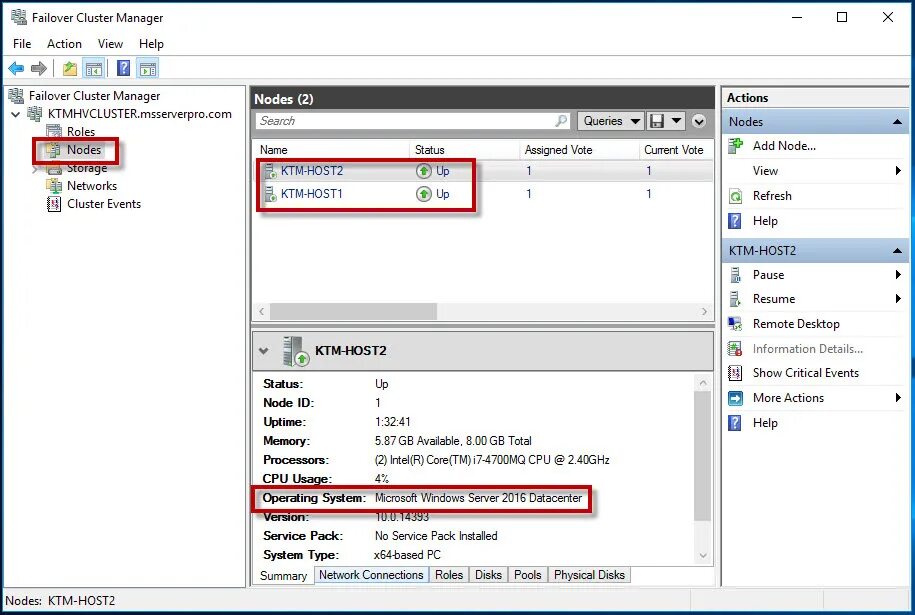915x615 pixels.
Task: Sort by the Assigned Vote column header
Action: click(558, 150)
